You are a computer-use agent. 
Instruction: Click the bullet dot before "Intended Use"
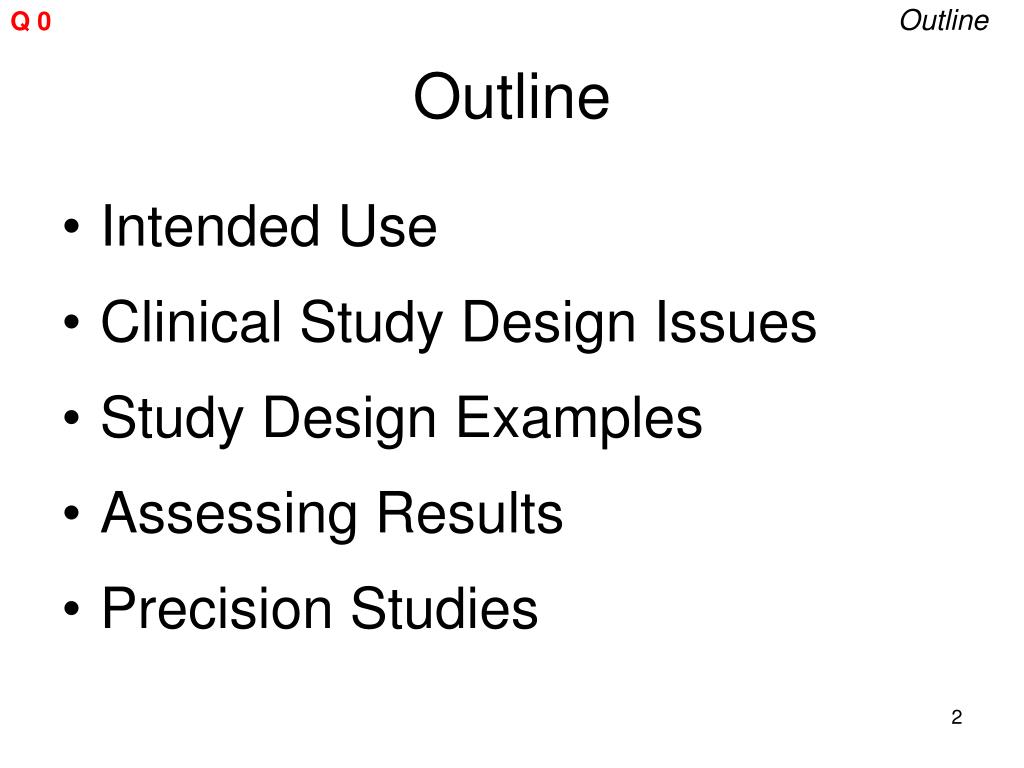(x=72, y=227)
